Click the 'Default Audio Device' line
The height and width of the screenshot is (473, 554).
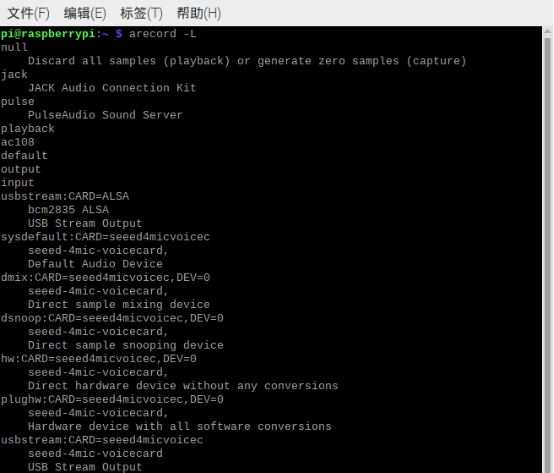95,264
